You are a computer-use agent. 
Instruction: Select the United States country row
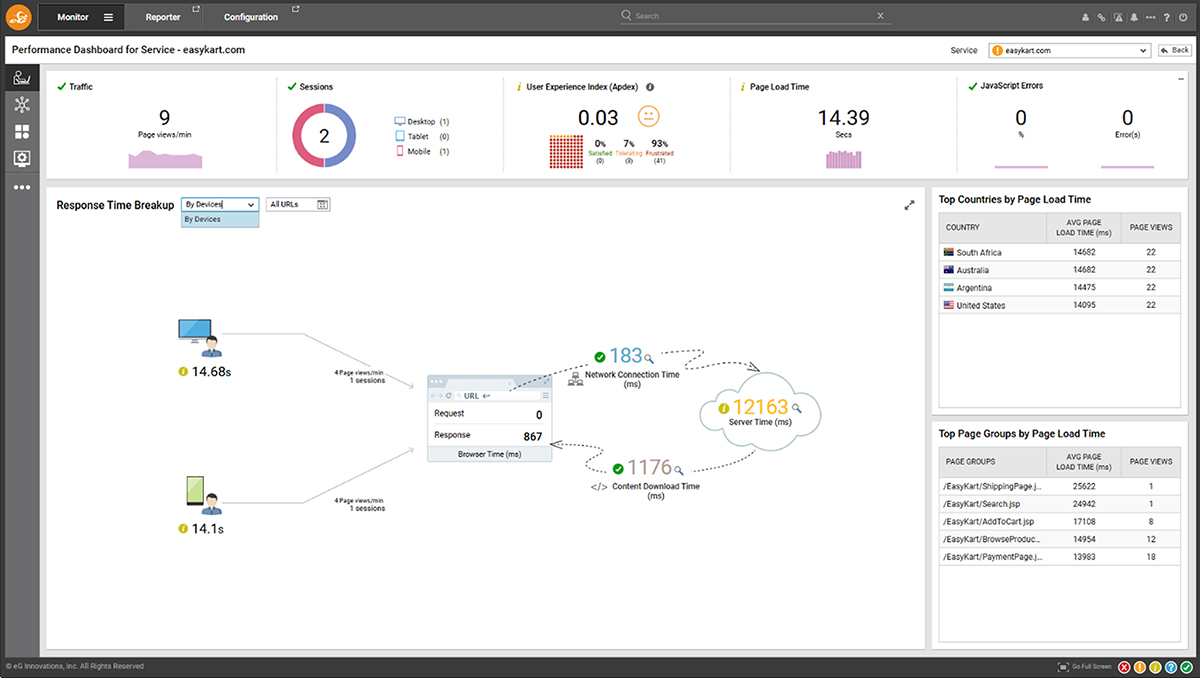pyautogui.click(x=1059, y=305)
